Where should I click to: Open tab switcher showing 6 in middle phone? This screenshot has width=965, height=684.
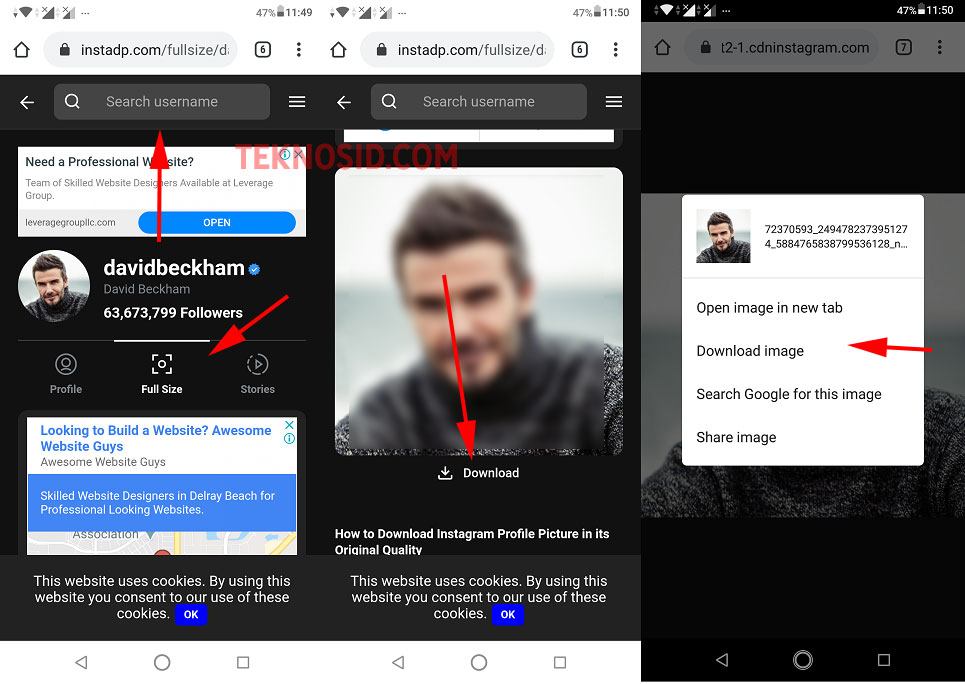tap(580, 49)
